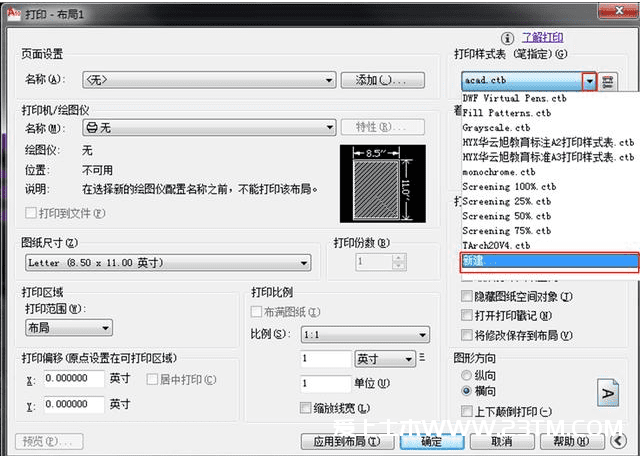
Task: Click the AutoCAD icon in the title bar
Action: 14,14
